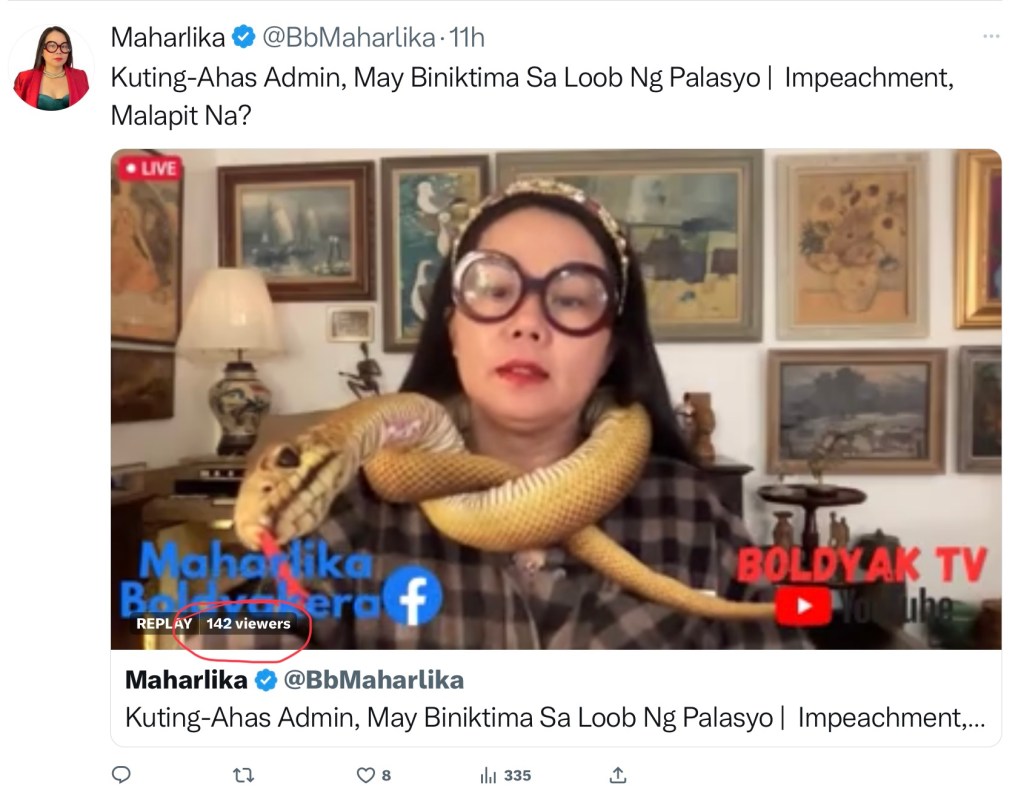The height and width of the screenshot is (803, 1024).
Task: Open the three-dot more options menu
Action: tap(991, 36)
